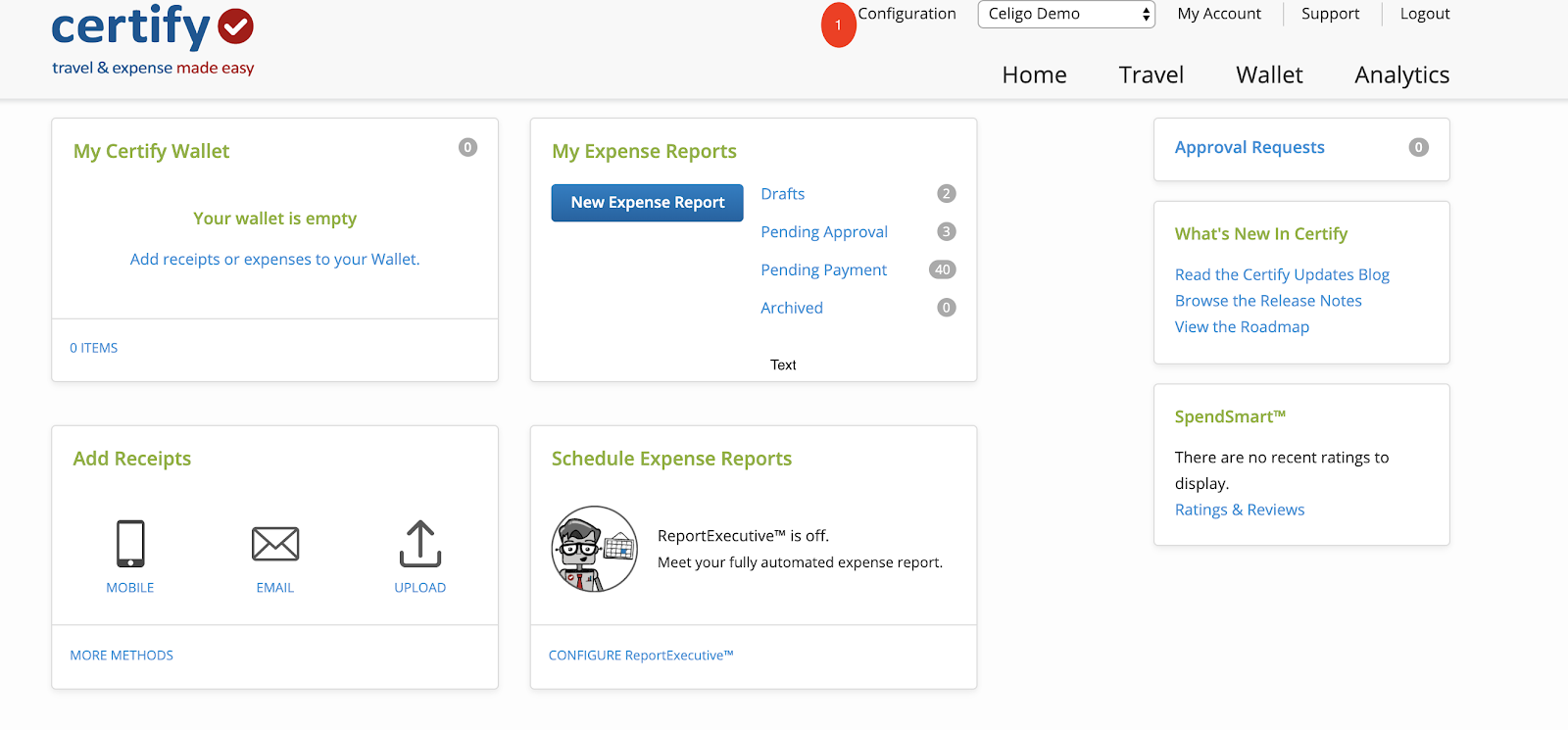Click the My Certify Wallet count badge
1568x730 pixels.
(x=467, y=147)
